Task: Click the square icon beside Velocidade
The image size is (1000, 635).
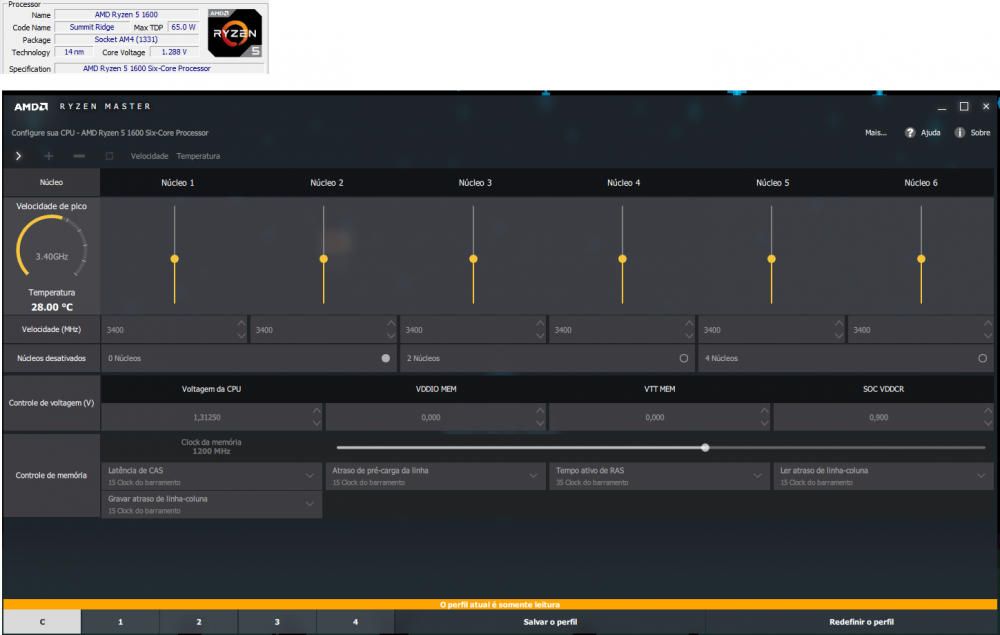Action: coord(109,156)
